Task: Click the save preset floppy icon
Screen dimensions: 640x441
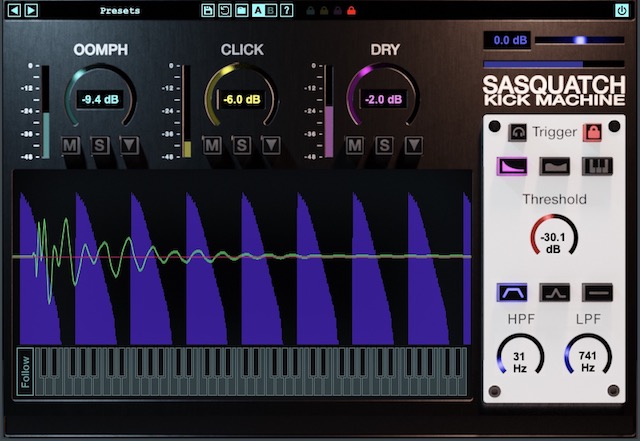Action: (208, 11)
